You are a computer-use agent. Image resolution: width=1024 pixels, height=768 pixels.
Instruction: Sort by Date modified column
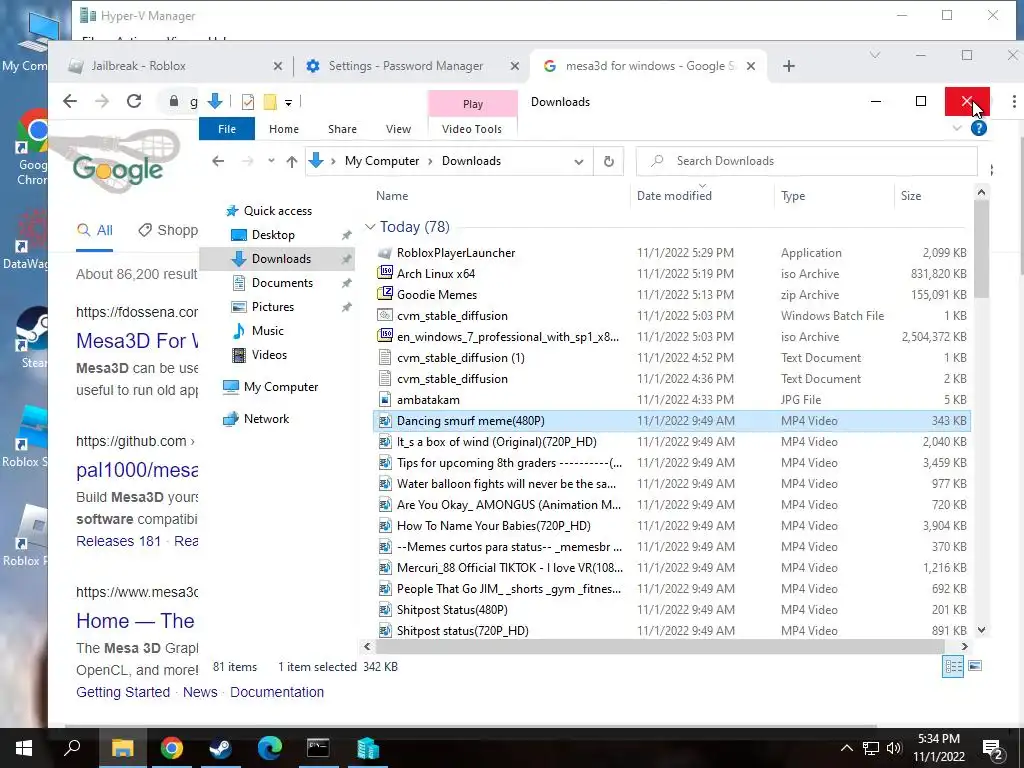(x=674, y=196)
